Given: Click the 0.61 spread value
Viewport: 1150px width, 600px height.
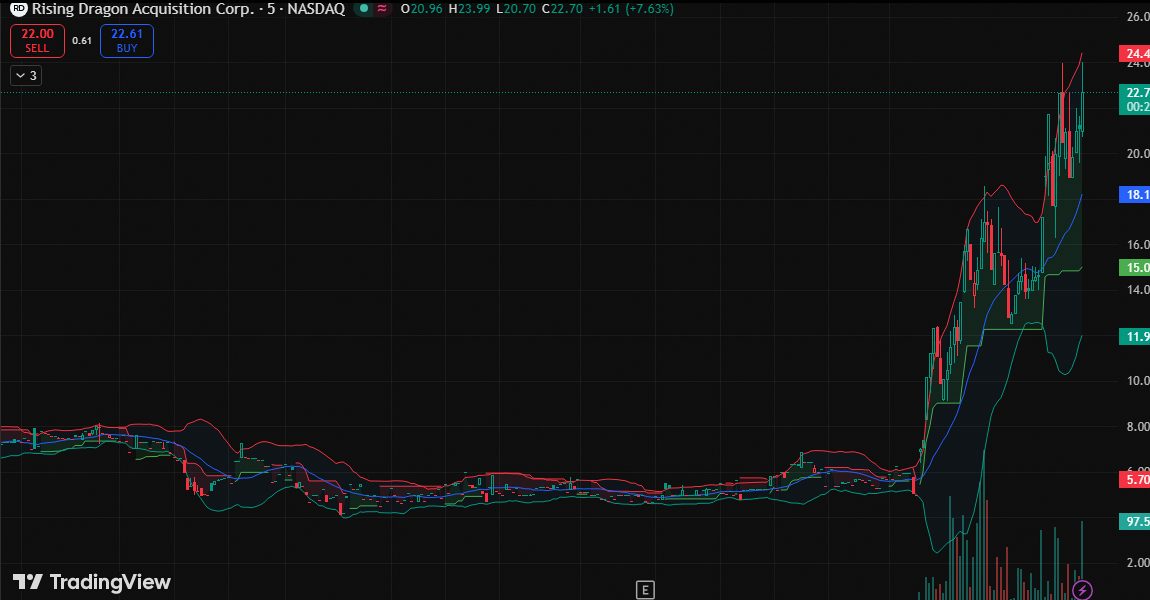Looking at the screenshot, I should click(x=82, y=40).
